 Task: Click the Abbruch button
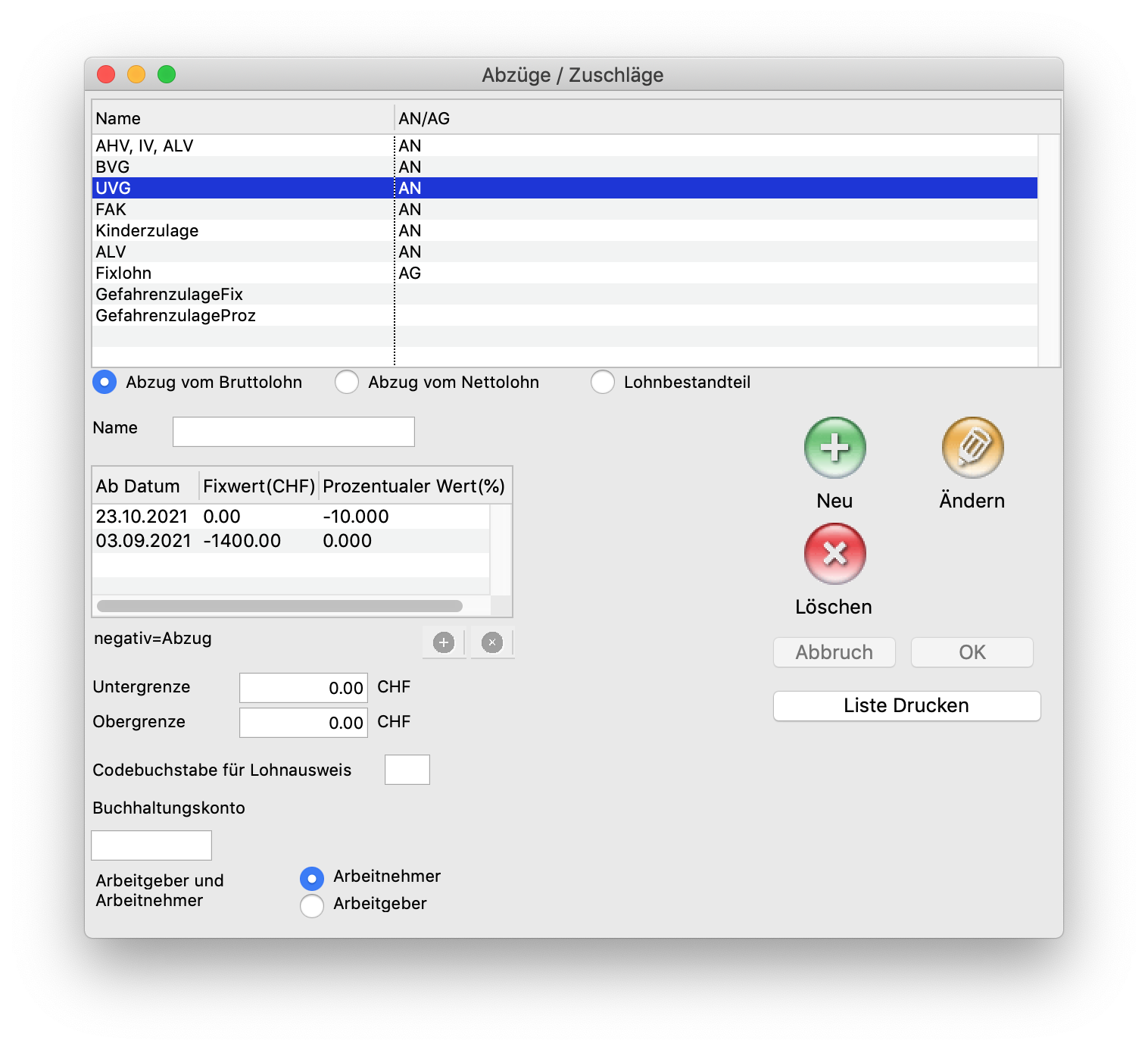tap(834, 652)
